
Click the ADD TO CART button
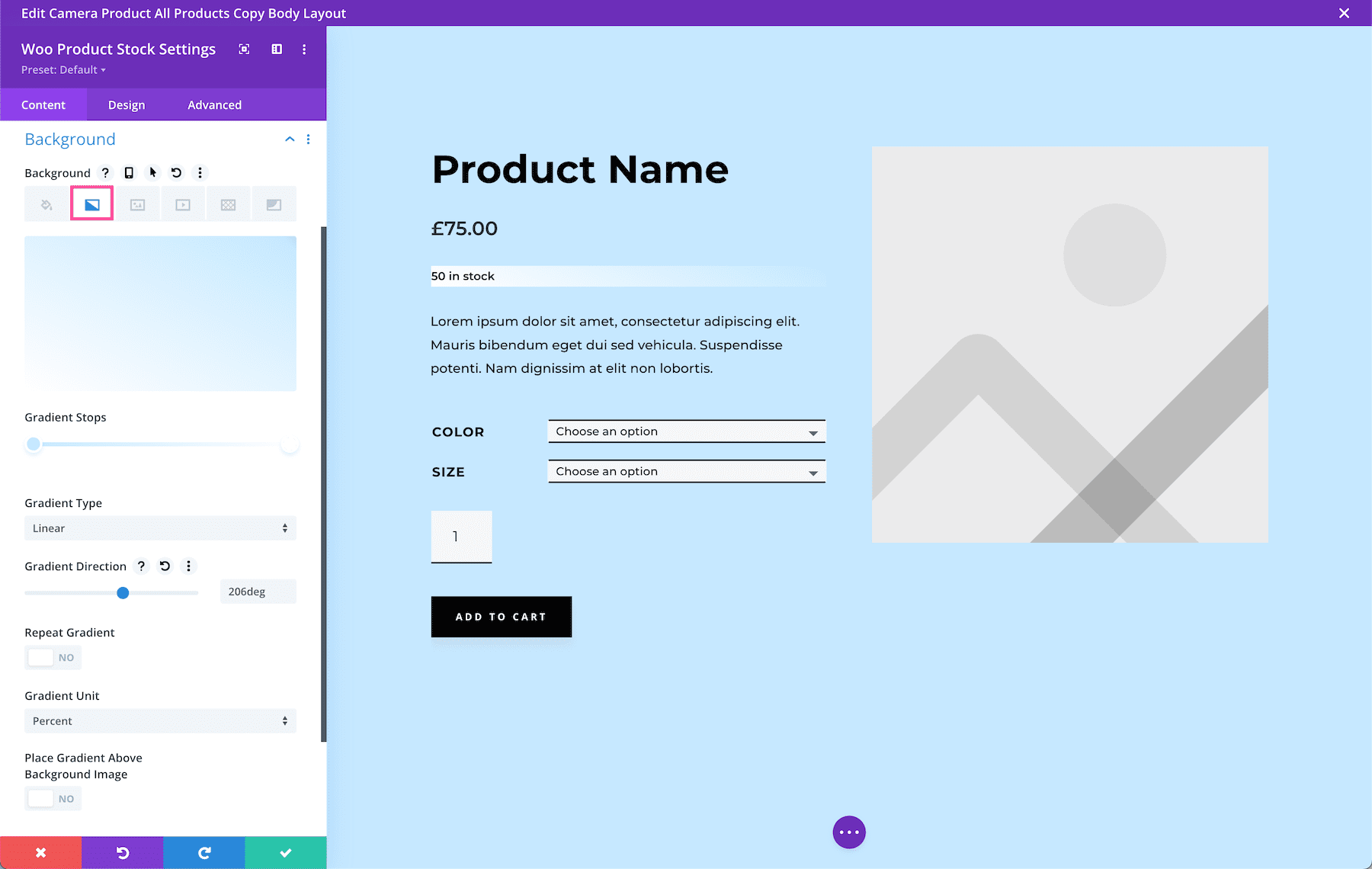(501, 616)
